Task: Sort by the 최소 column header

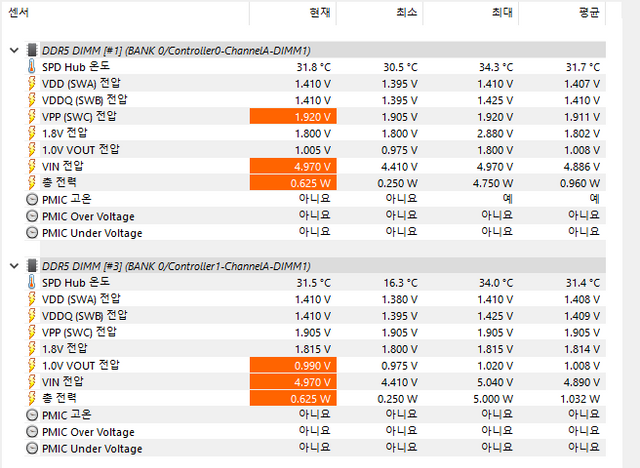Action: [405, 13]
